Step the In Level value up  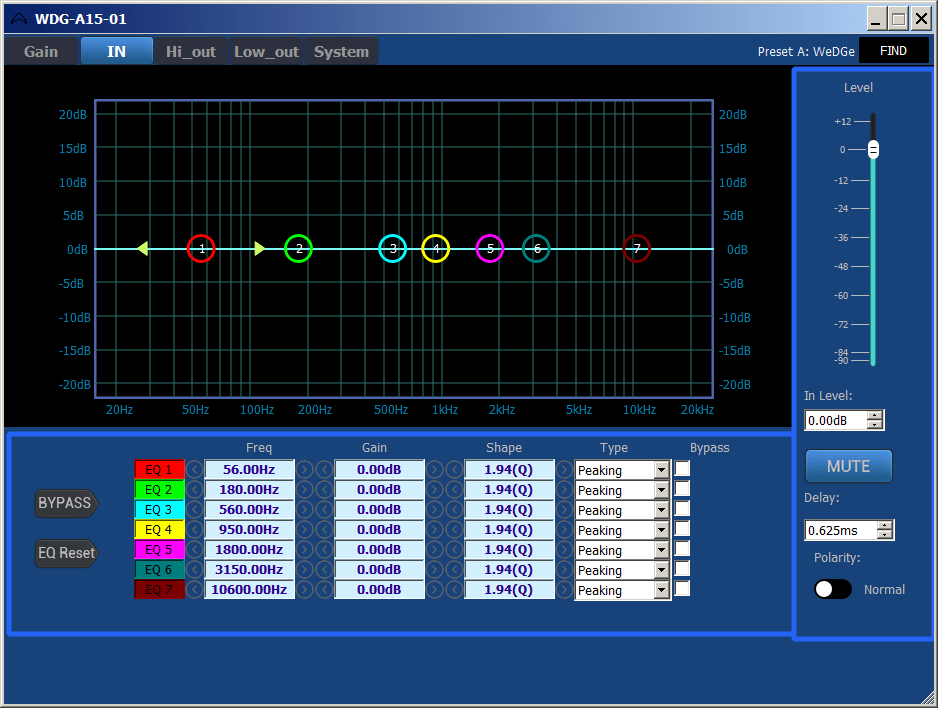click(875, 416)
